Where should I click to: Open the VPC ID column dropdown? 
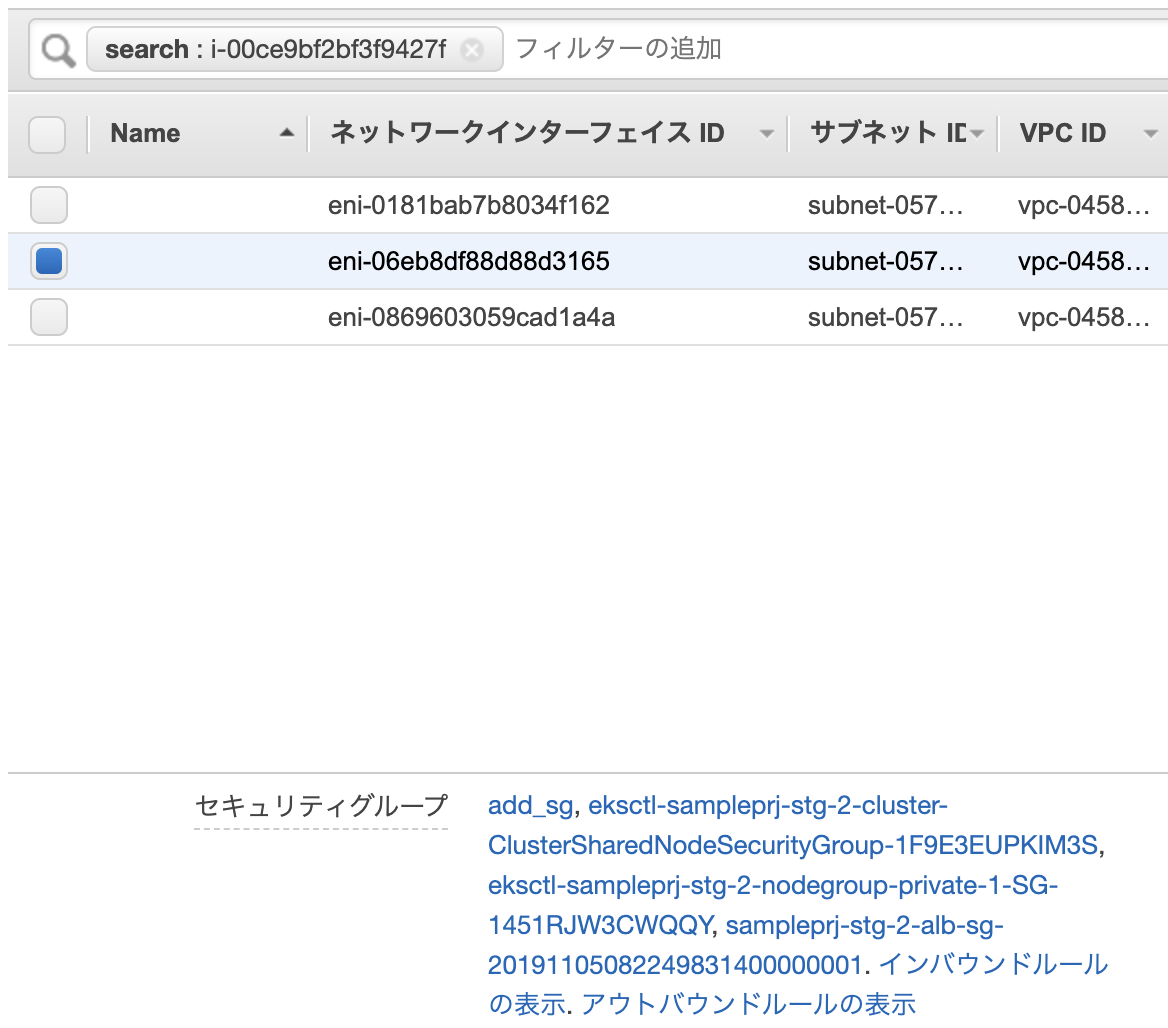click(x=1152, y=133)
